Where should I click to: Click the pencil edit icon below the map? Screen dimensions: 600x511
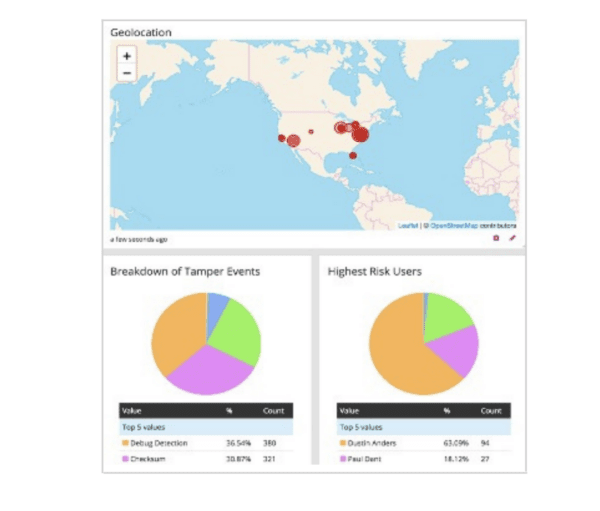(x=512, y=238)
